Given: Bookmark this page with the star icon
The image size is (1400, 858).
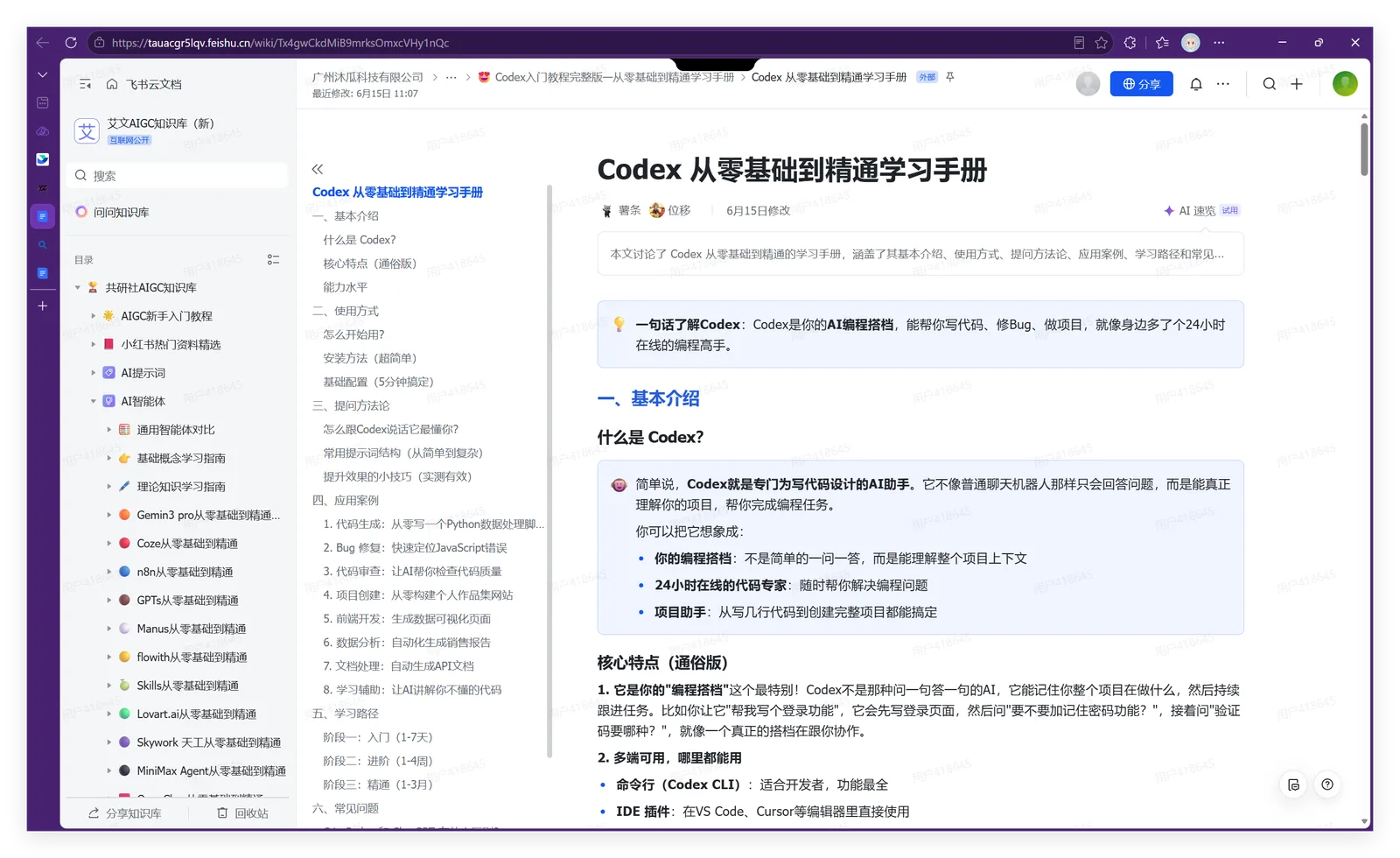Looking at the screenshot, I should point(1102,42).
